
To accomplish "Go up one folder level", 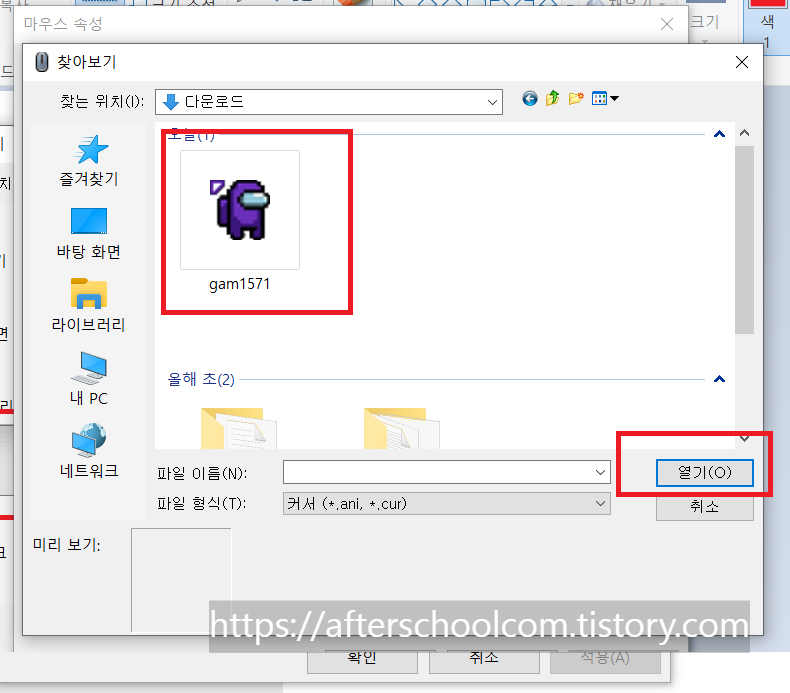I will coord(553,98).
